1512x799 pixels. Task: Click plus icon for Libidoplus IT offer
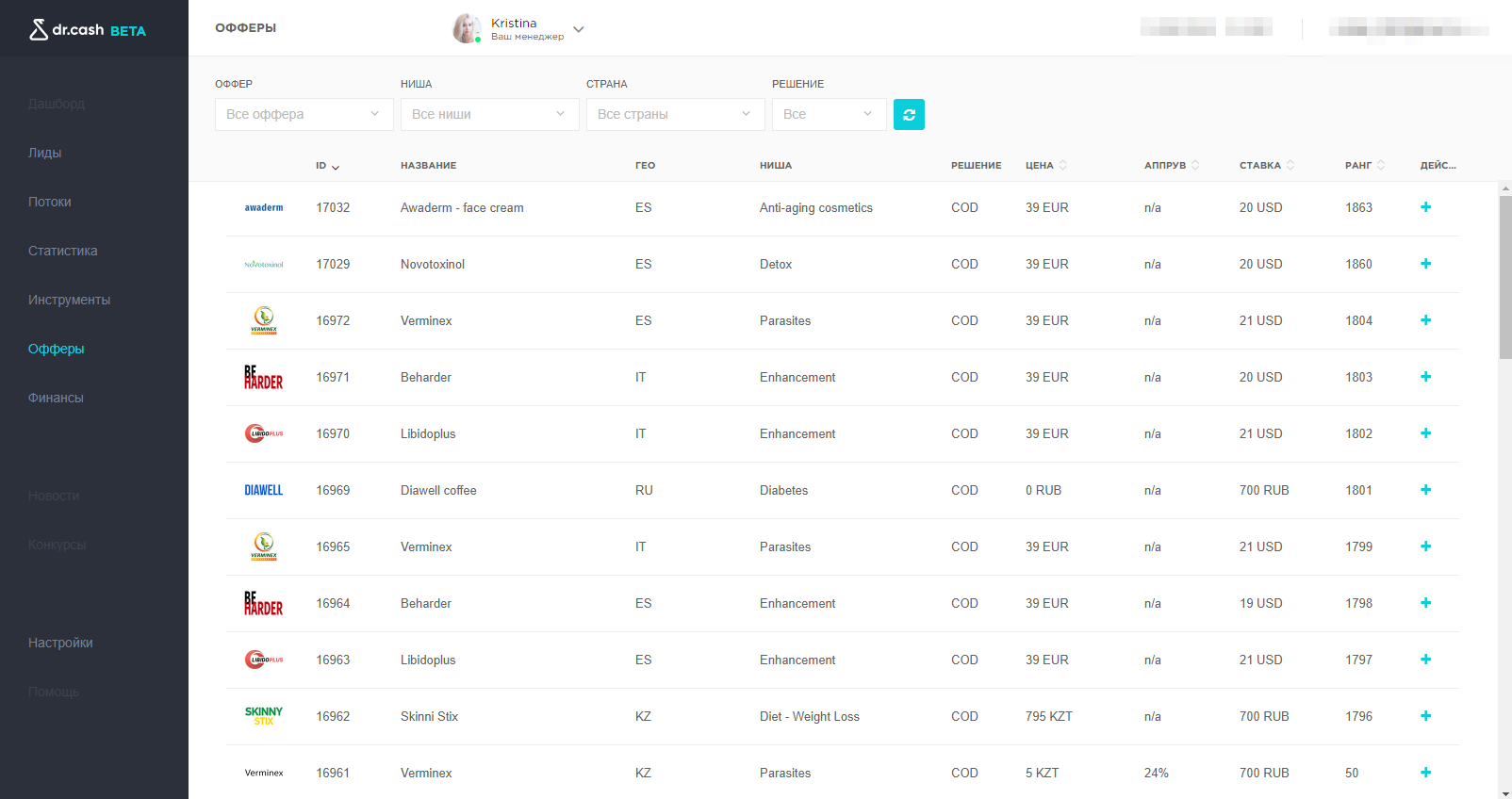click(x=1425, y=433)
